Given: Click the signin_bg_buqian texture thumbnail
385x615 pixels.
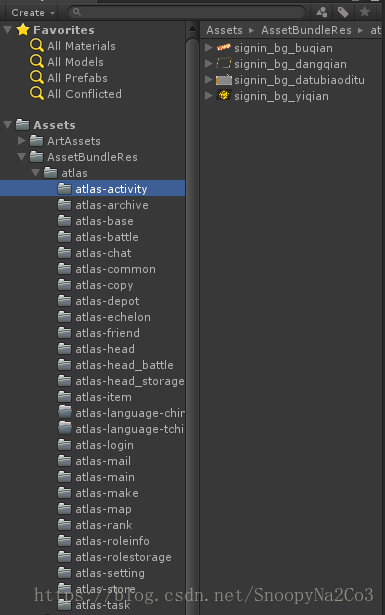Looking at the screenshot, I should (224, 48).
